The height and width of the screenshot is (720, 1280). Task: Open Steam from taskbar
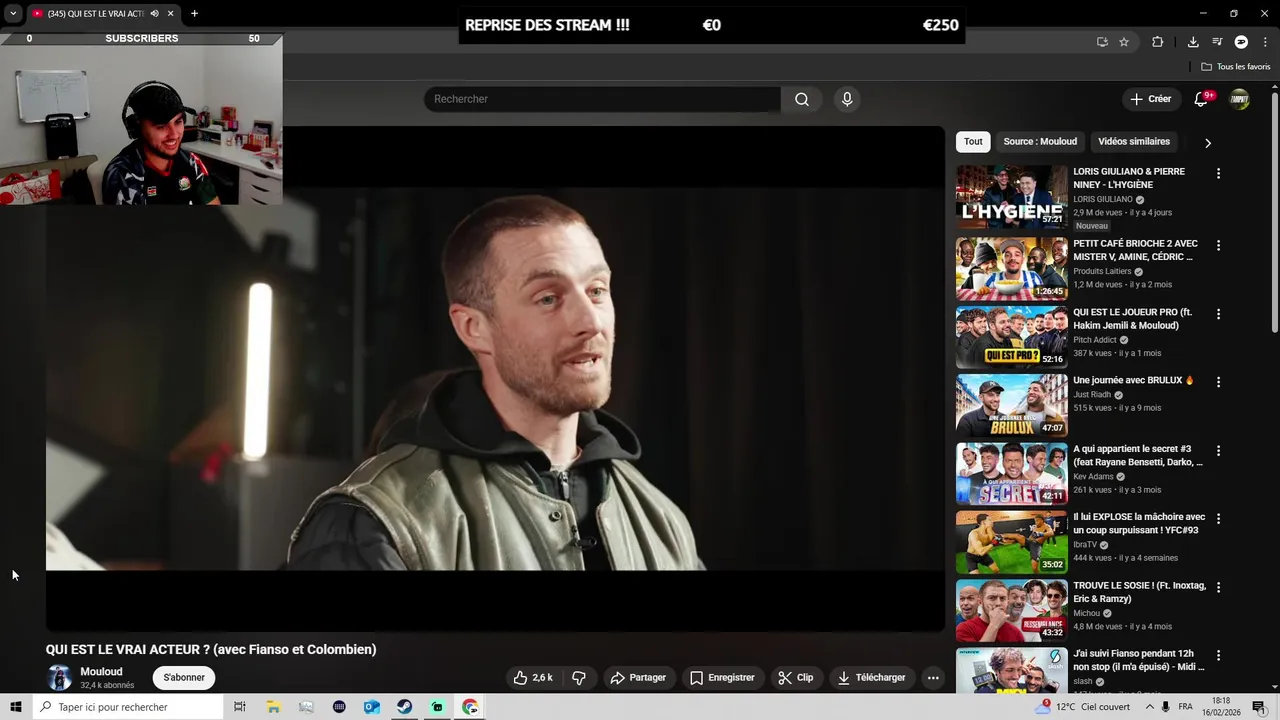coord(404,706)
